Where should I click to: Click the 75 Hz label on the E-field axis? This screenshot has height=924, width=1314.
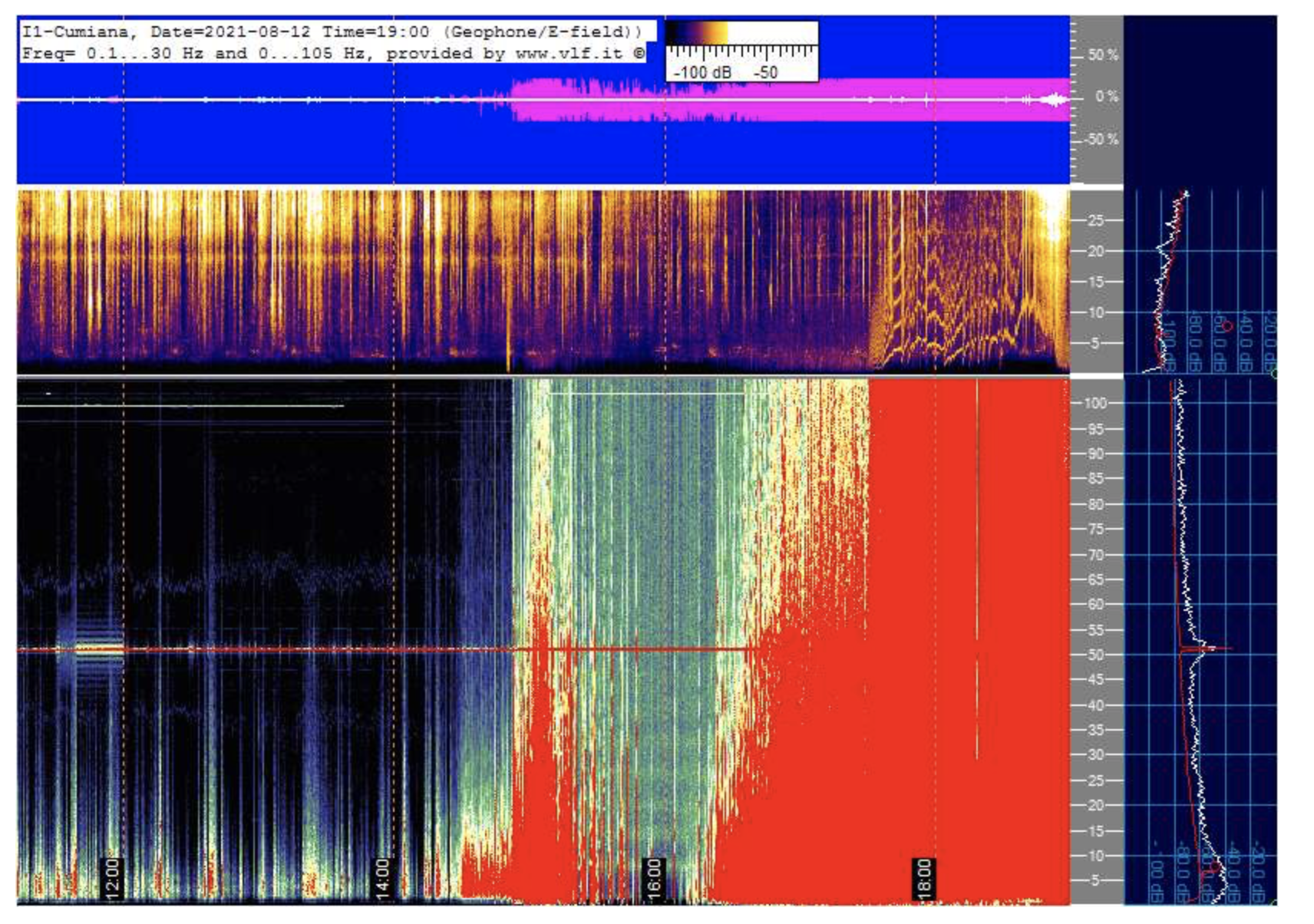click(x=1095, y=530)
